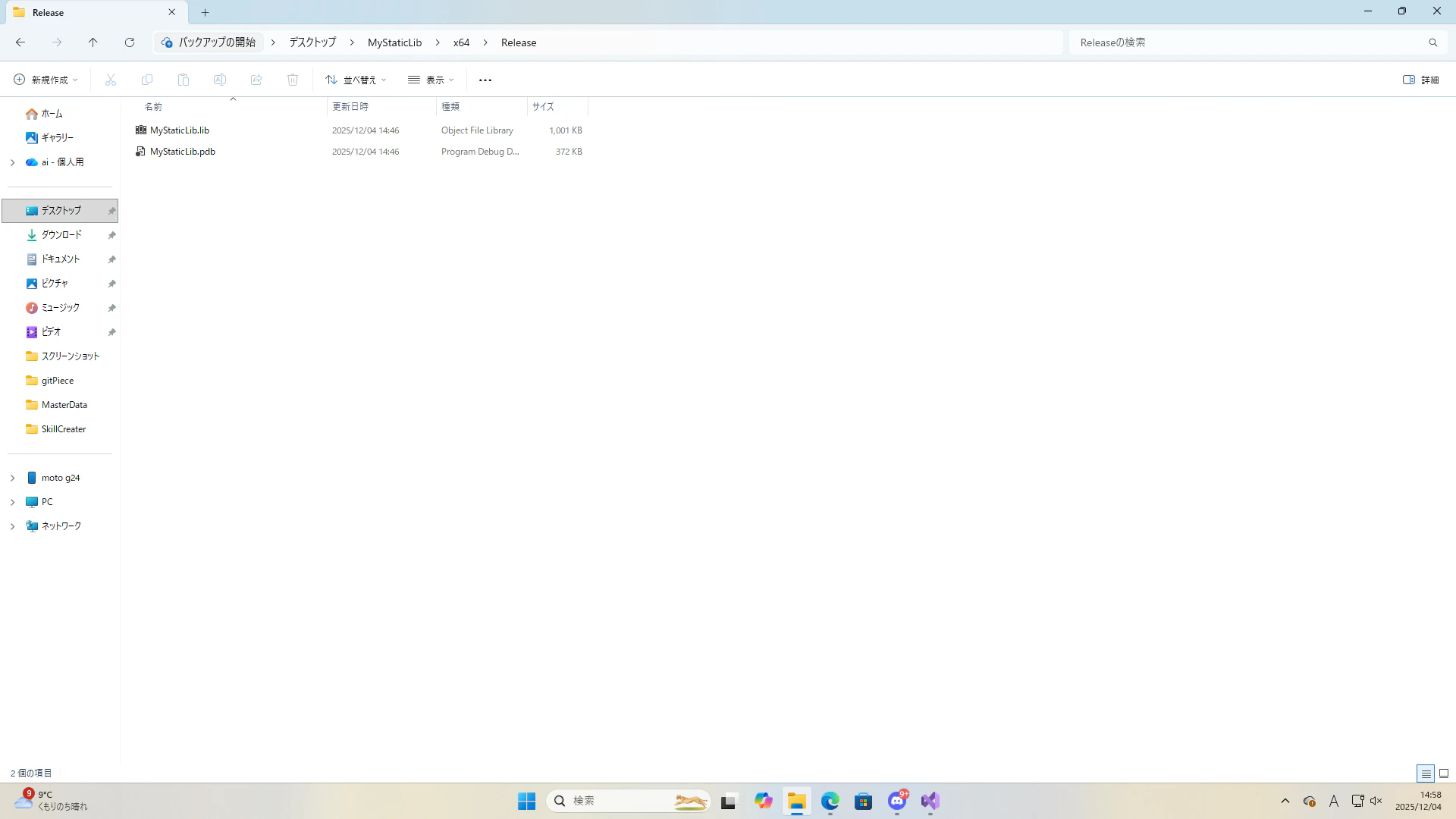Image resolution: width=1456 pixels, height=819 pixels.
Task: Open the View dropdown menu
Action: click(431, 80)
